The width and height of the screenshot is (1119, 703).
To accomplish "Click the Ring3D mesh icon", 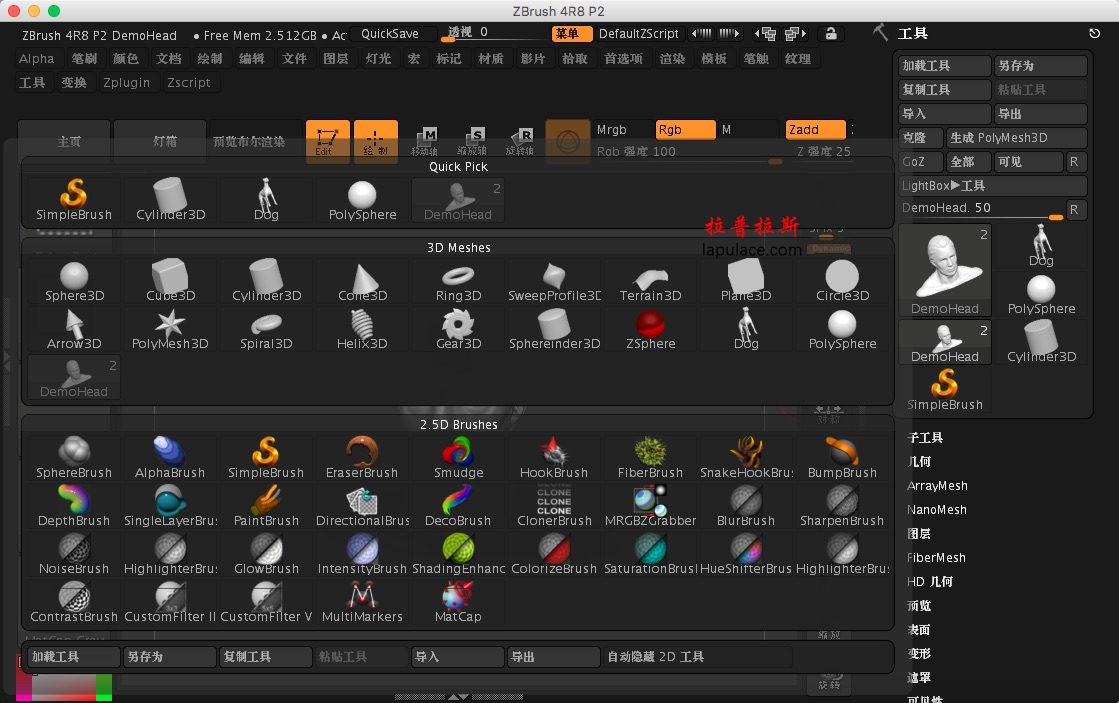I will (x=458, y=283).
